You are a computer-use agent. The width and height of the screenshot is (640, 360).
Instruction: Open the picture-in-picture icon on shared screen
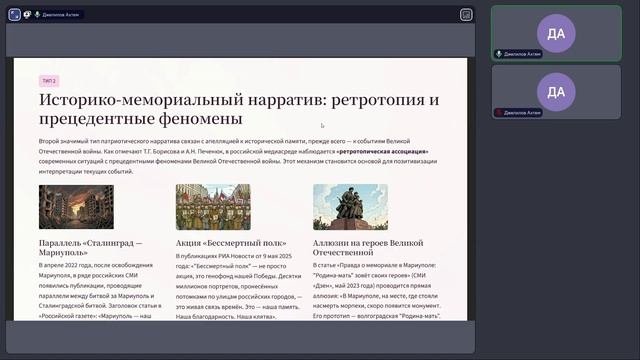click(466, 15)
